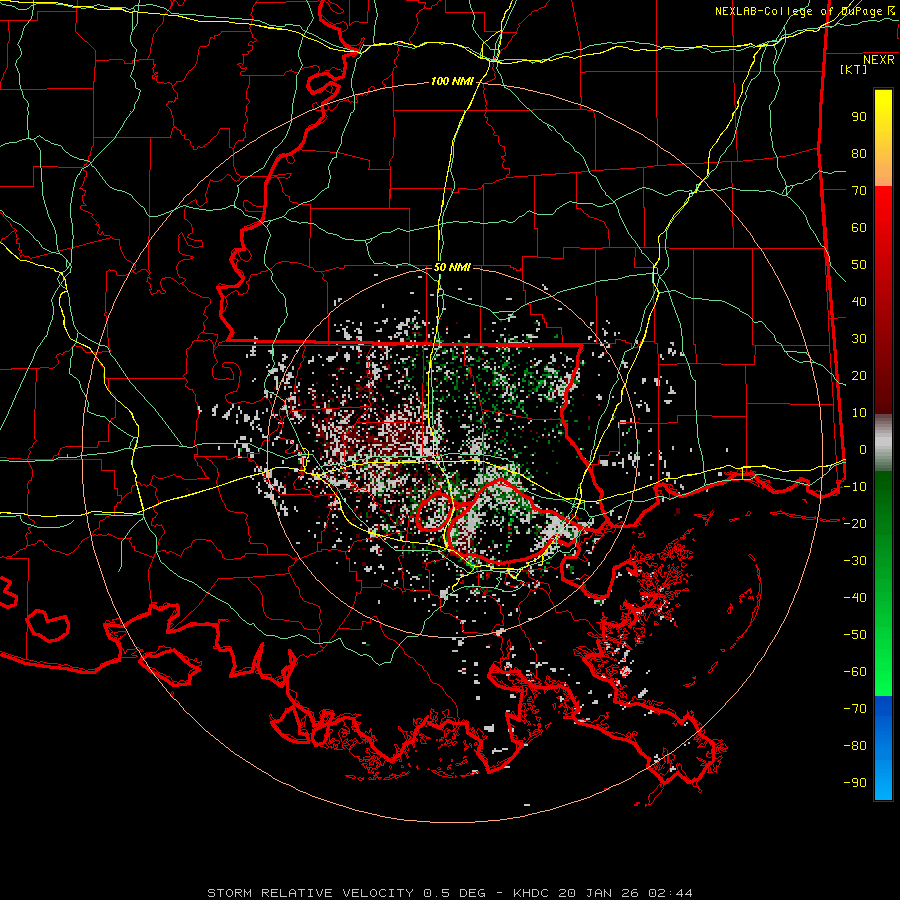The height and width of the screenshot is (900, 900).
Task: Select the -30 value on the velocity scale
Action: coord(855,561)
